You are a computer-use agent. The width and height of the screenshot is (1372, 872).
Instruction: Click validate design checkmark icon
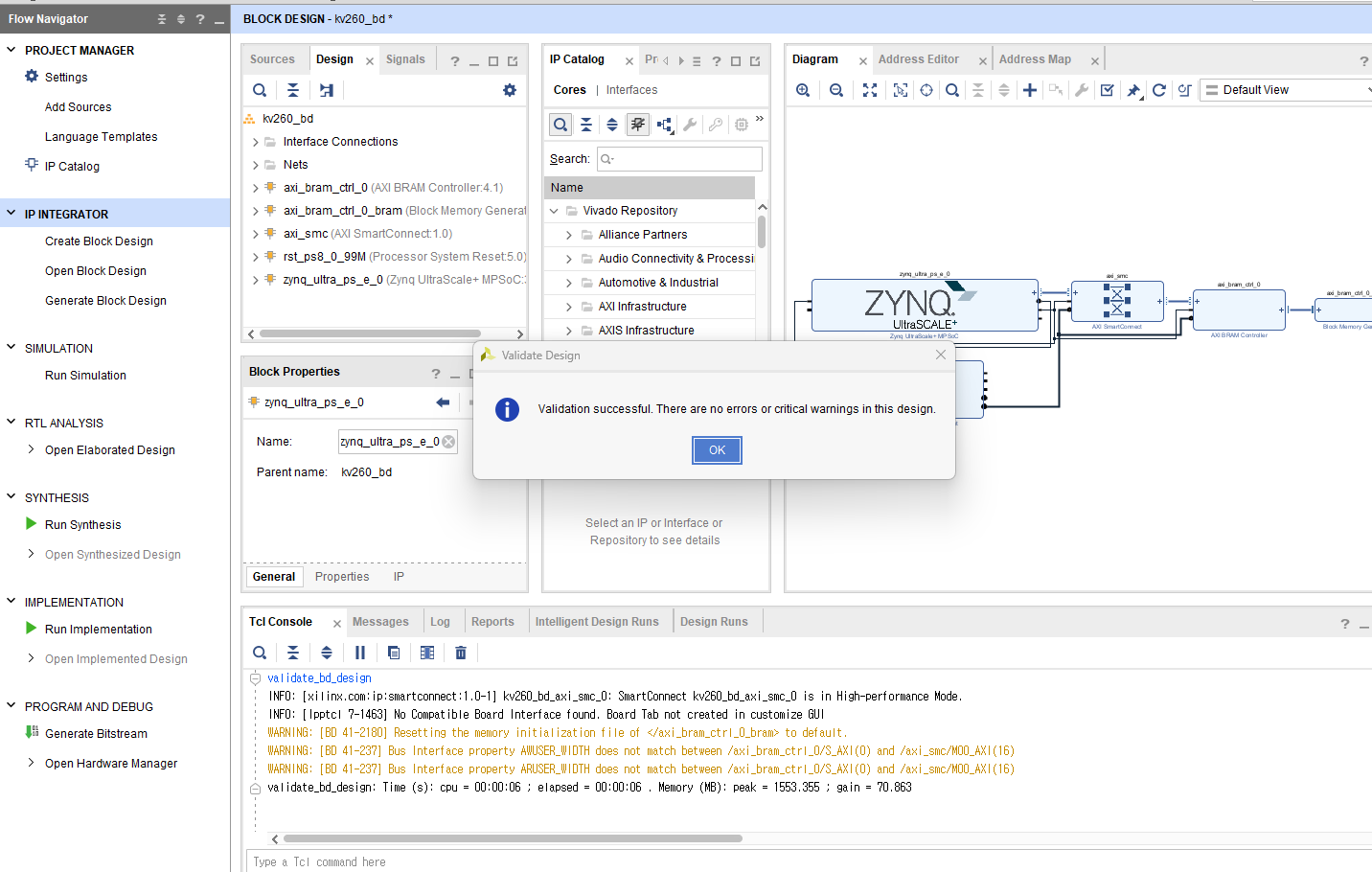pos(1108,90)
